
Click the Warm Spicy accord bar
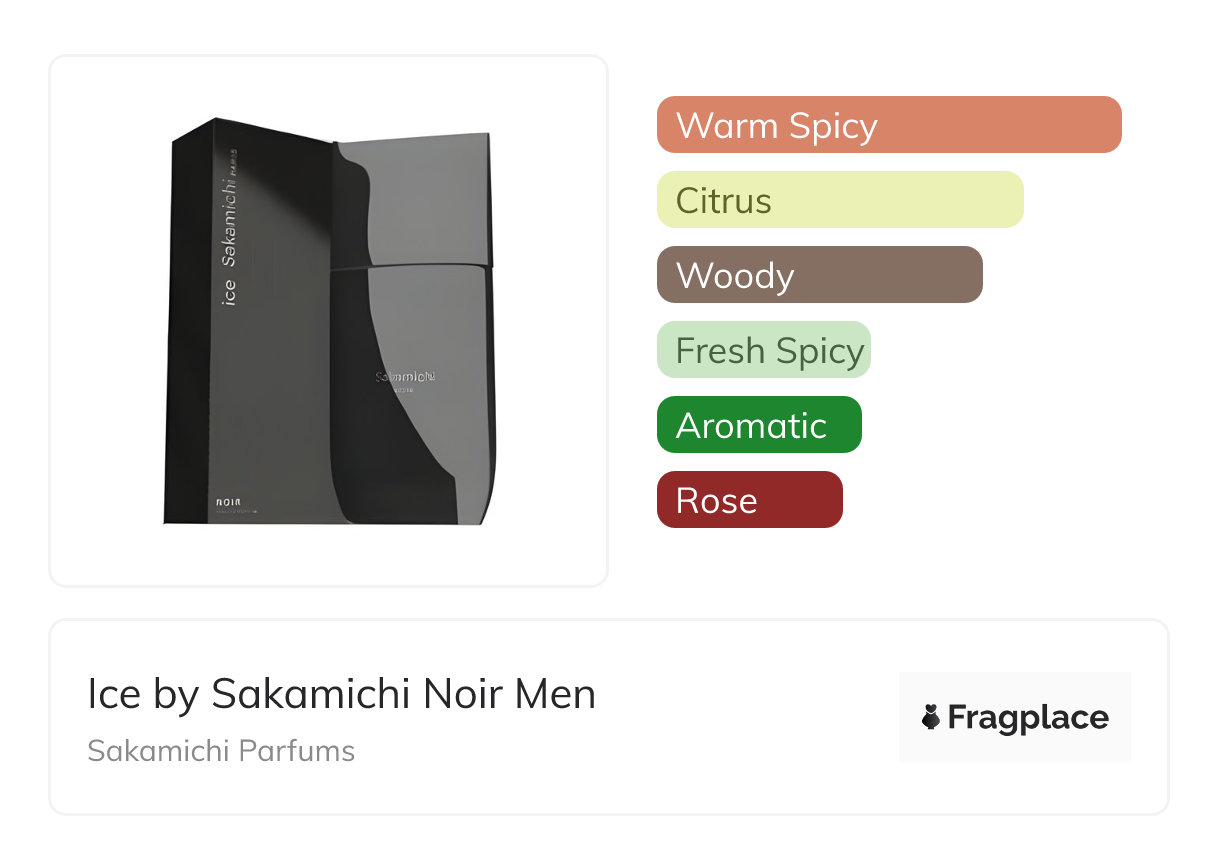(x=888, y=125)
